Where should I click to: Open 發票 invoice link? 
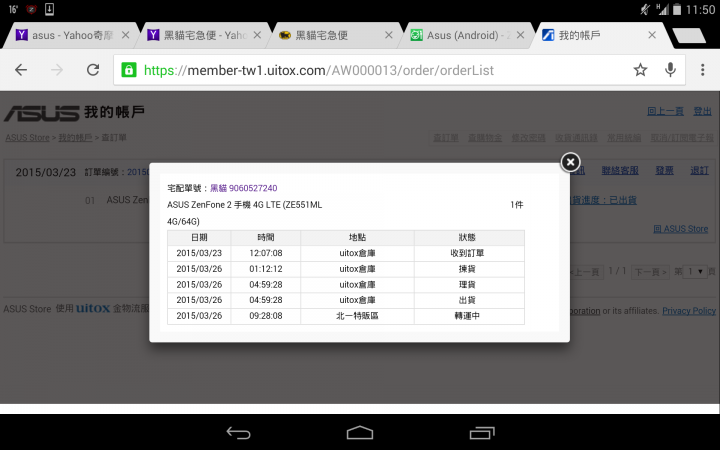click(664, 170)
